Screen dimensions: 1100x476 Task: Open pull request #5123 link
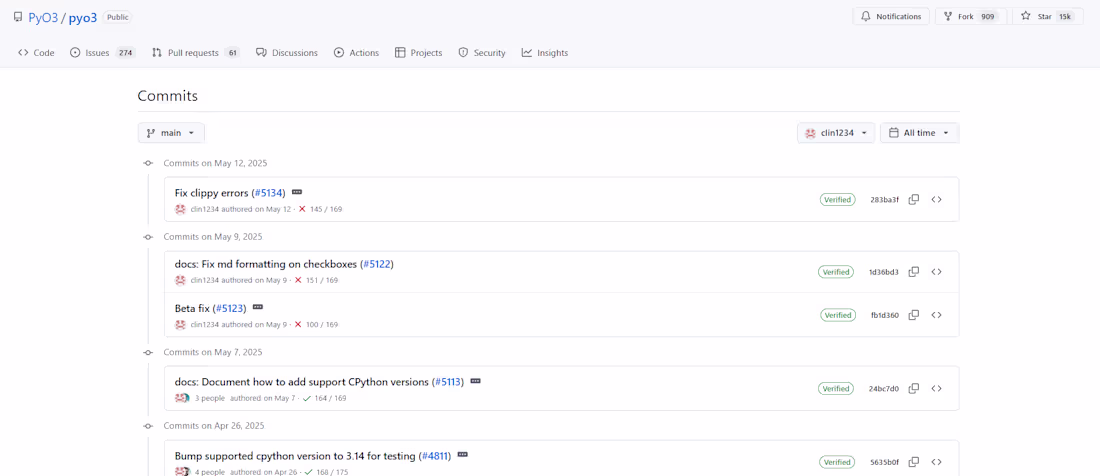pos(229,308)
